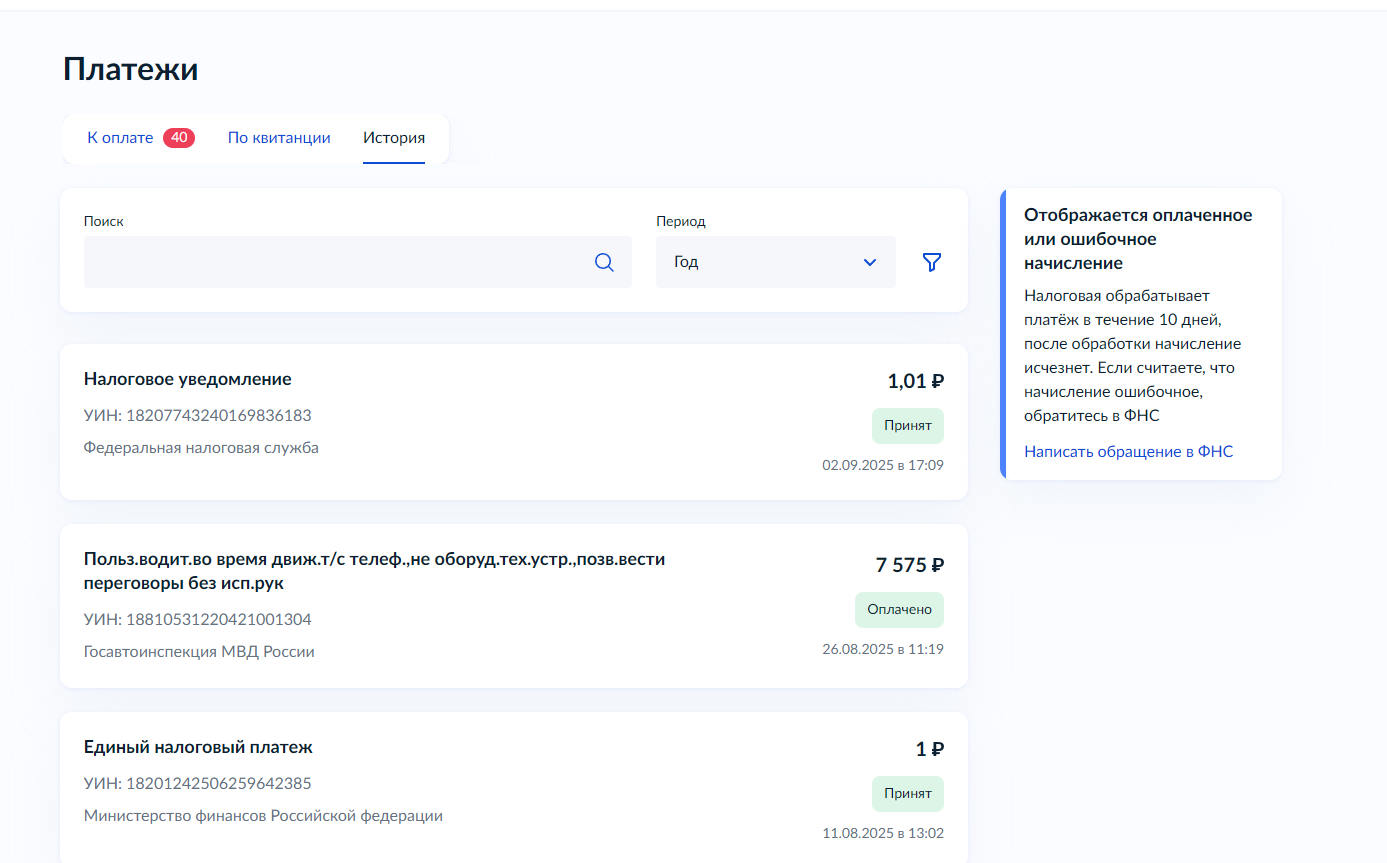This screenshot has width=1387, height=863.
Task: Select the История tab
Action: 394,138
